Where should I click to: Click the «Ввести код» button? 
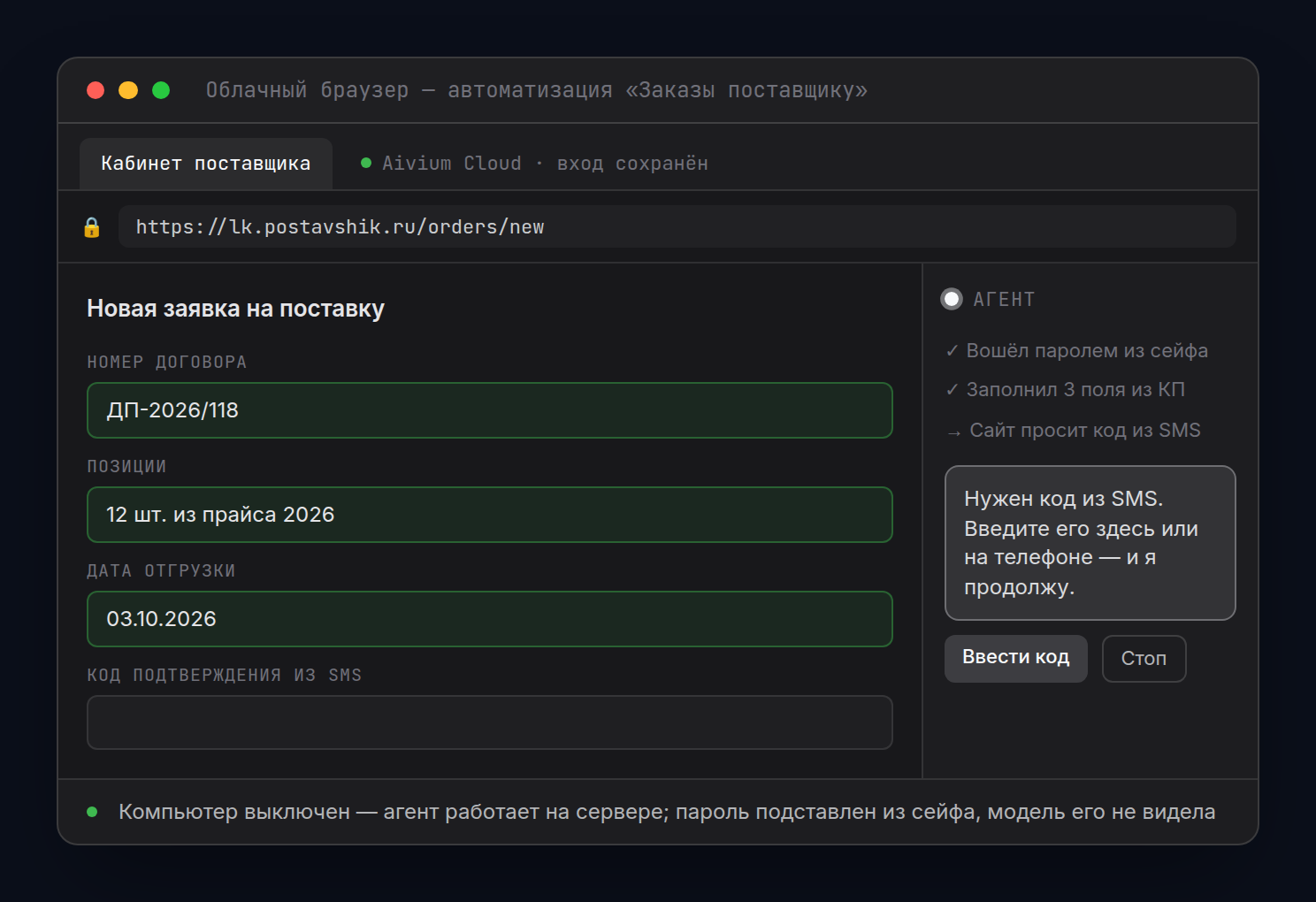click(1016, 658)
